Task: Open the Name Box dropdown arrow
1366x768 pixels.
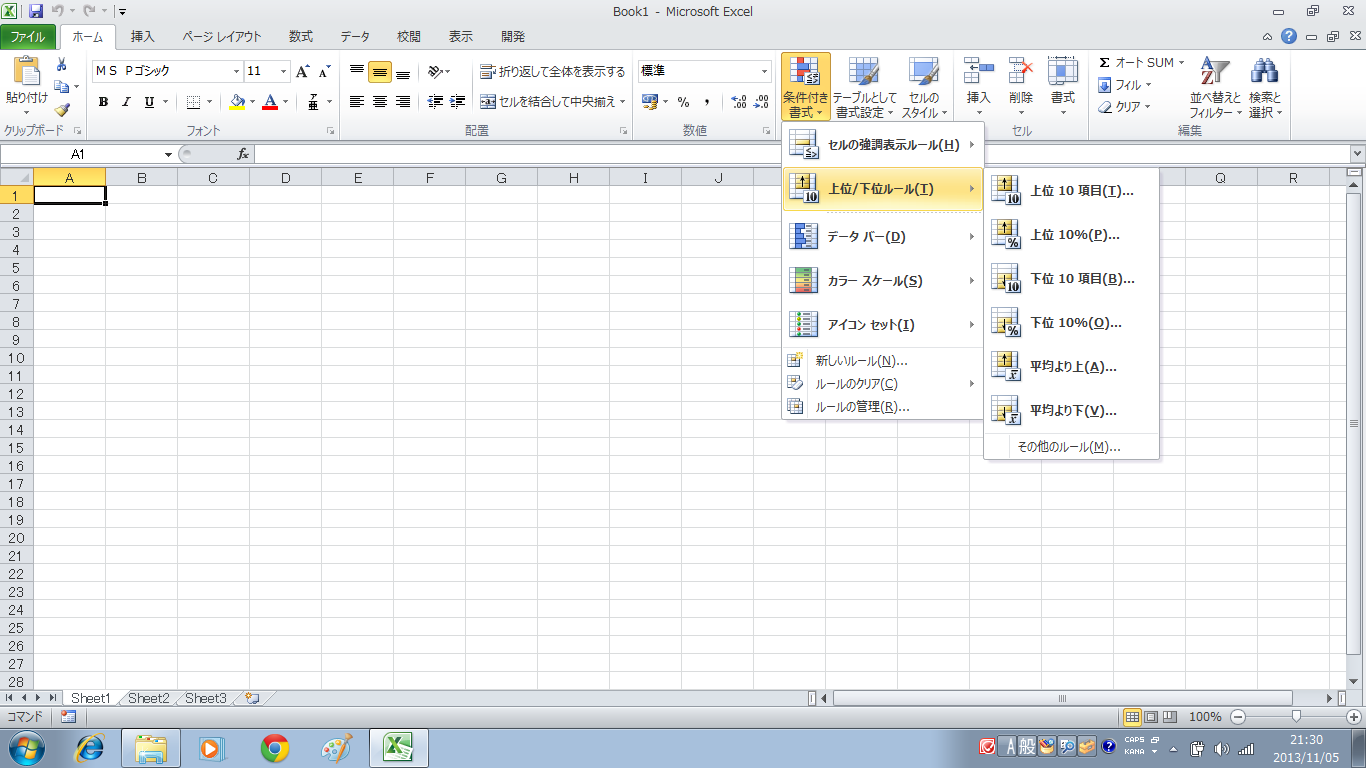Action: coord(168,155)
